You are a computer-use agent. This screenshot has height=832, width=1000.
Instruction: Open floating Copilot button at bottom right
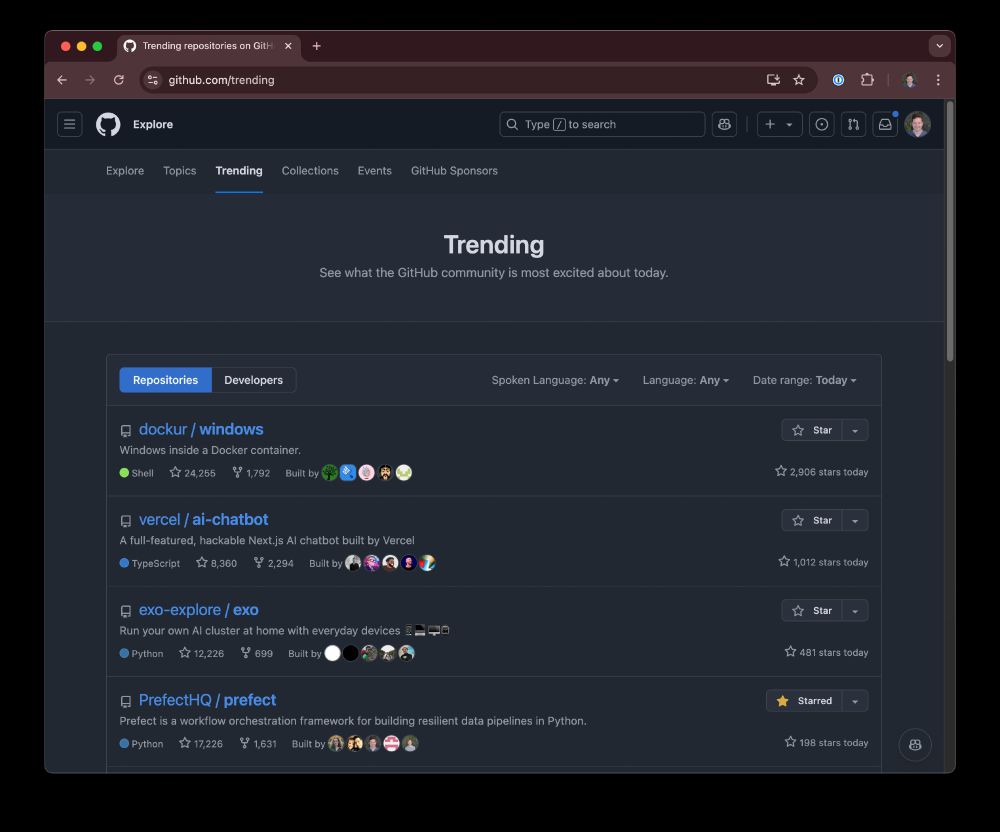[x=915, y=745]
